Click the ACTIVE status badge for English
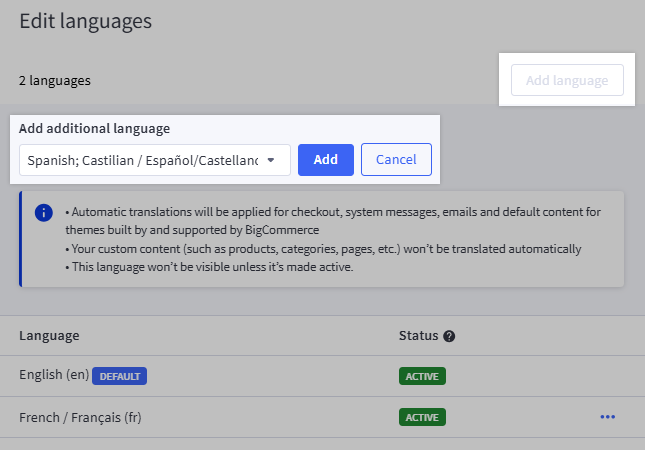 422,376
